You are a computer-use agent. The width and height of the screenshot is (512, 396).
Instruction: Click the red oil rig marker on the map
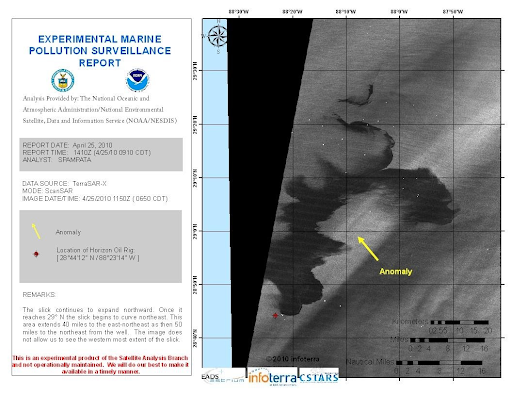275,315
